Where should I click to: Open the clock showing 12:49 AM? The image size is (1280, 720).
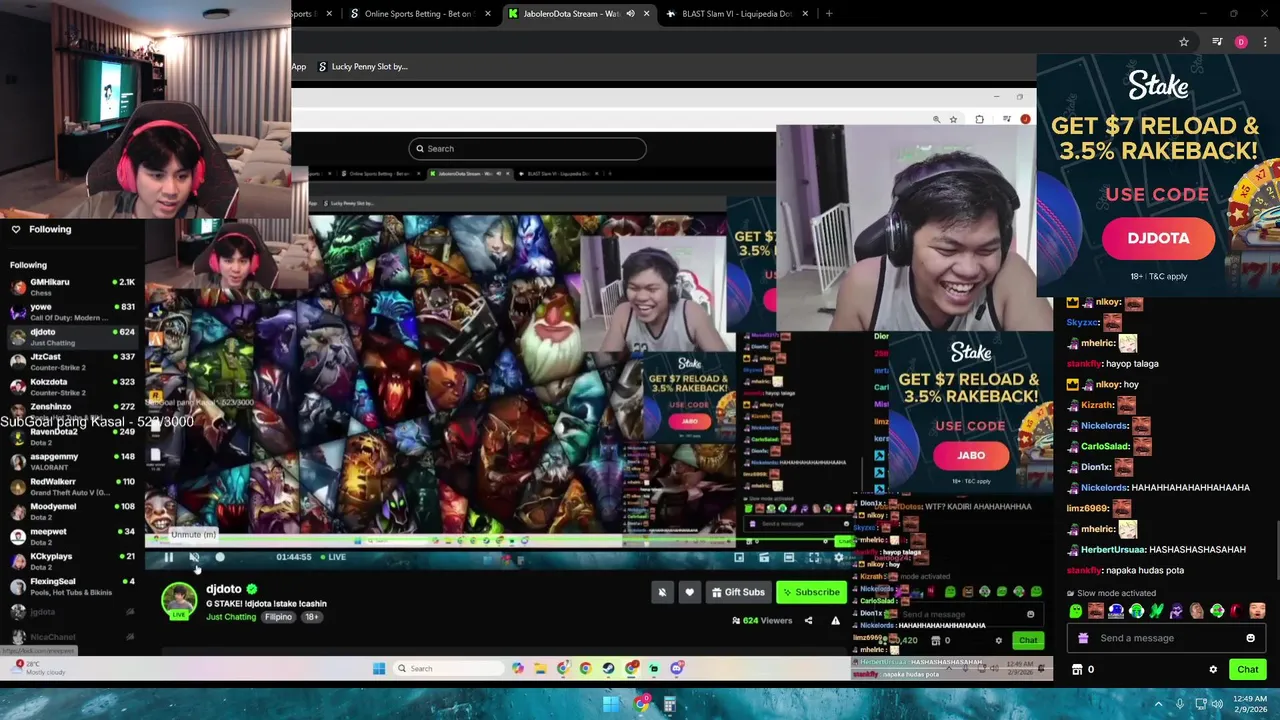1250,705
